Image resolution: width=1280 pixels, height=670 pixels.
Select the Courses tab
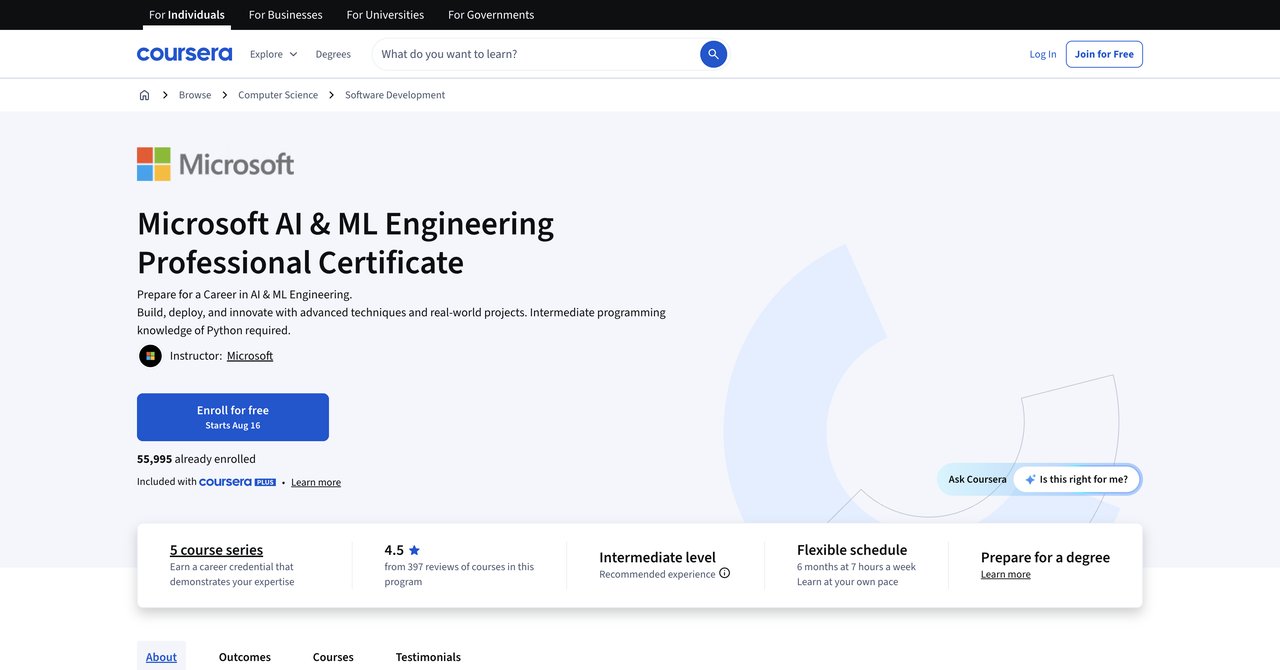coord(333,657)
